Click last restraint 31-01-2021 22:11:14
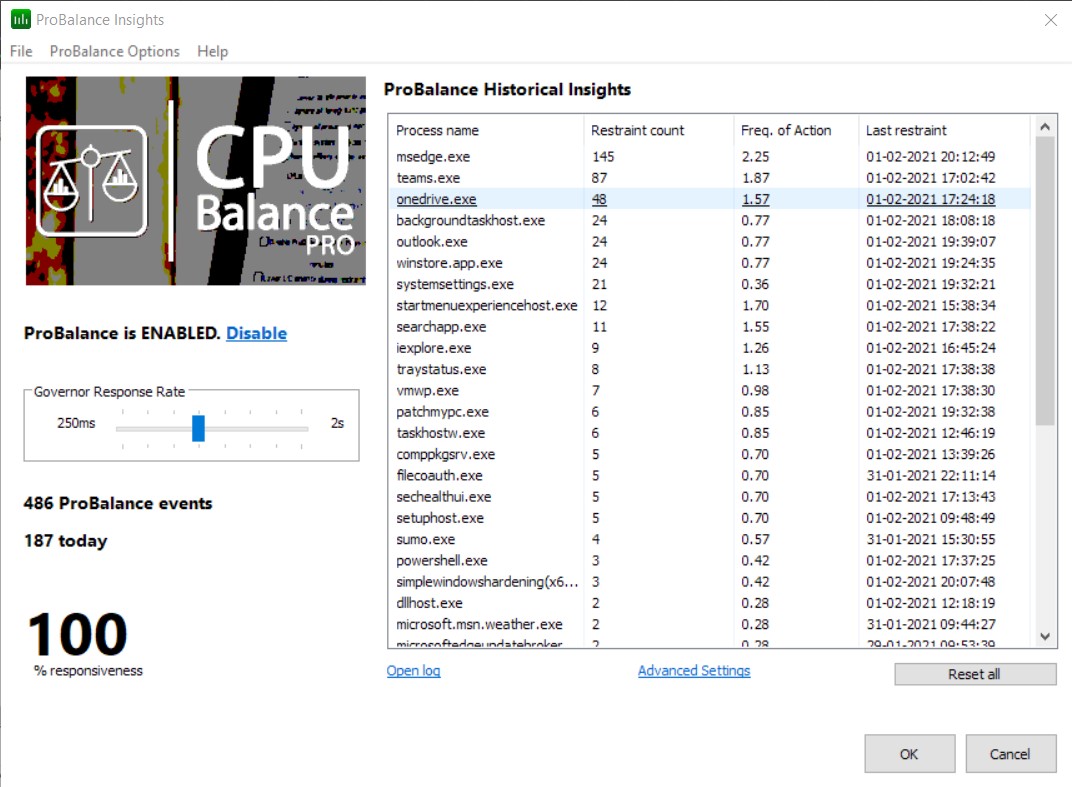Viewport: 1072px width, 787px height. click(x=930, y=475)
